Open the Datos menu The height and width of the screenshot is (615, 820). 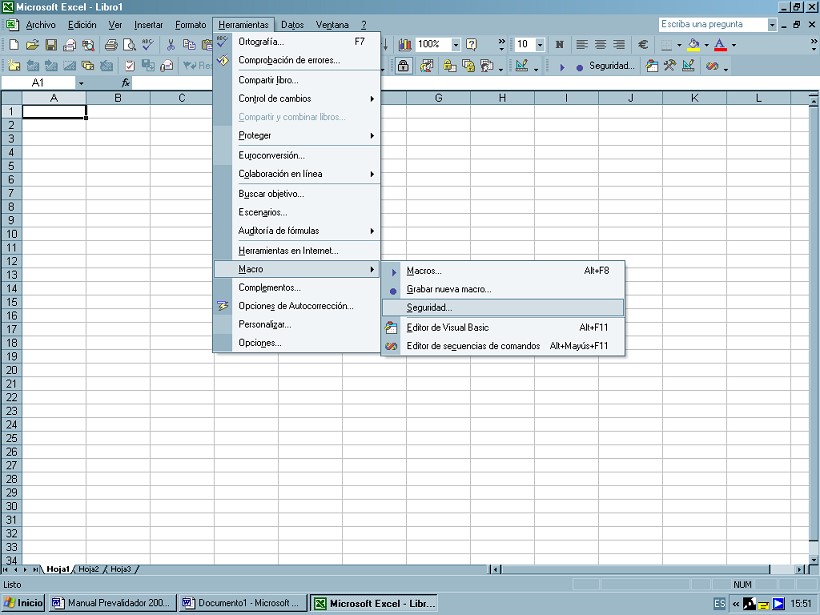tap(292, 25)
